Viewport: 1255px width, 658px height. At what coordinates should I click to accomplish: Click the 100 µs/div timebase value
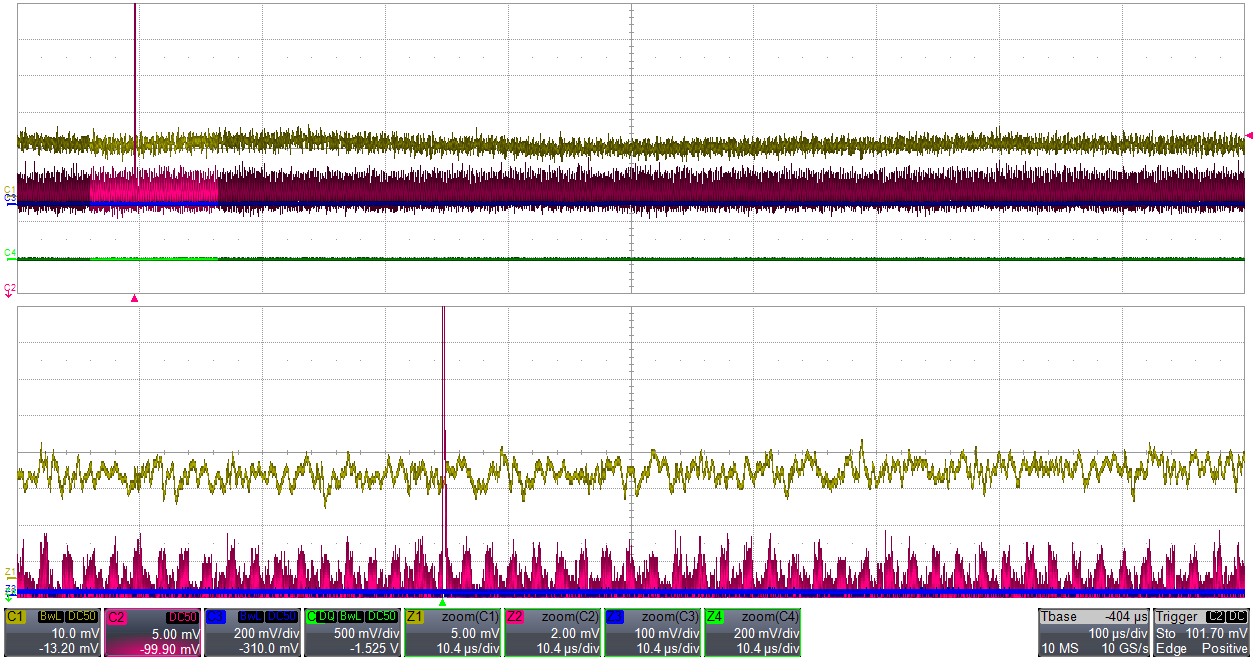coord(1118,633)
